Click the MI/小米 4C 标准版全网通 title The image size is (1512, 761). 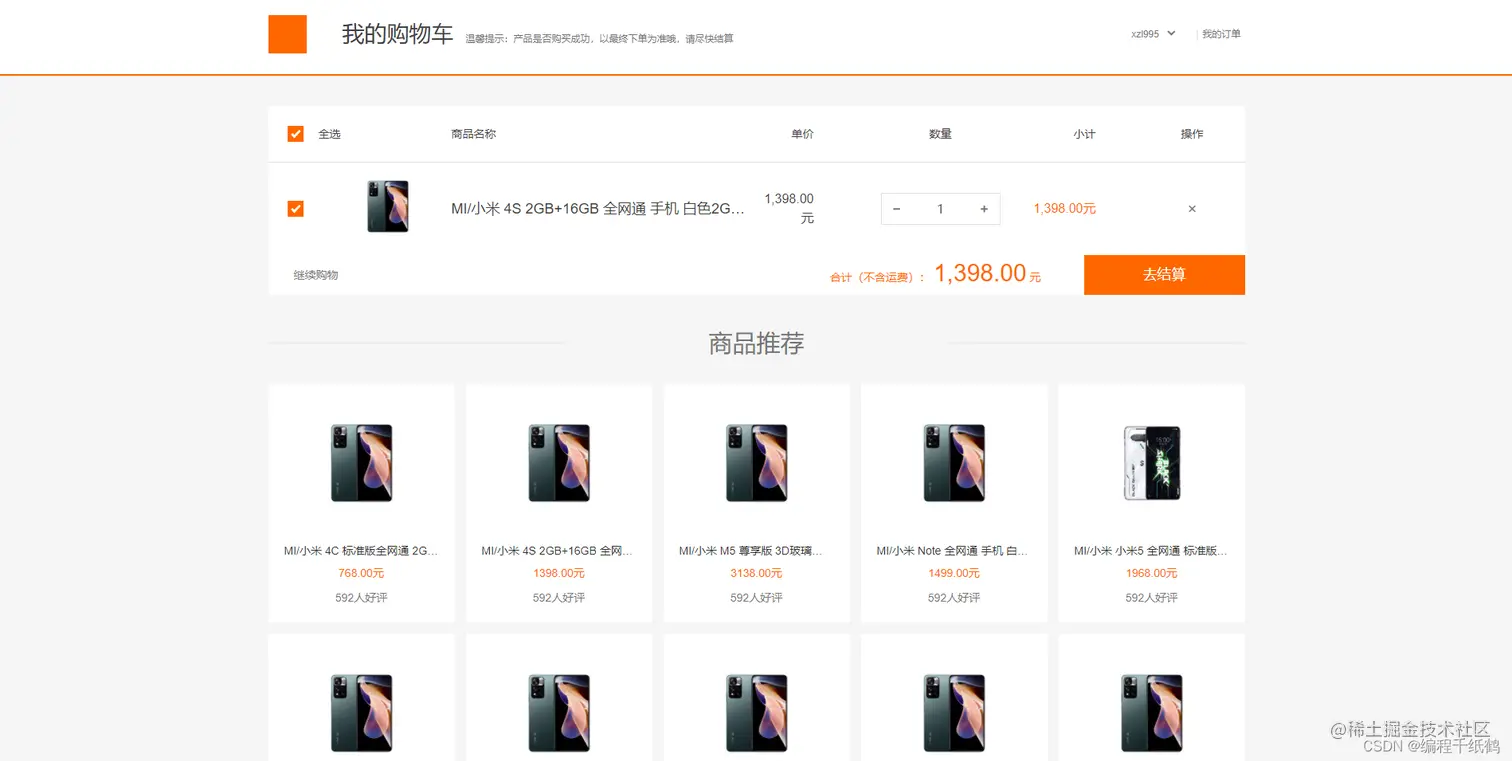click(361, 551)
